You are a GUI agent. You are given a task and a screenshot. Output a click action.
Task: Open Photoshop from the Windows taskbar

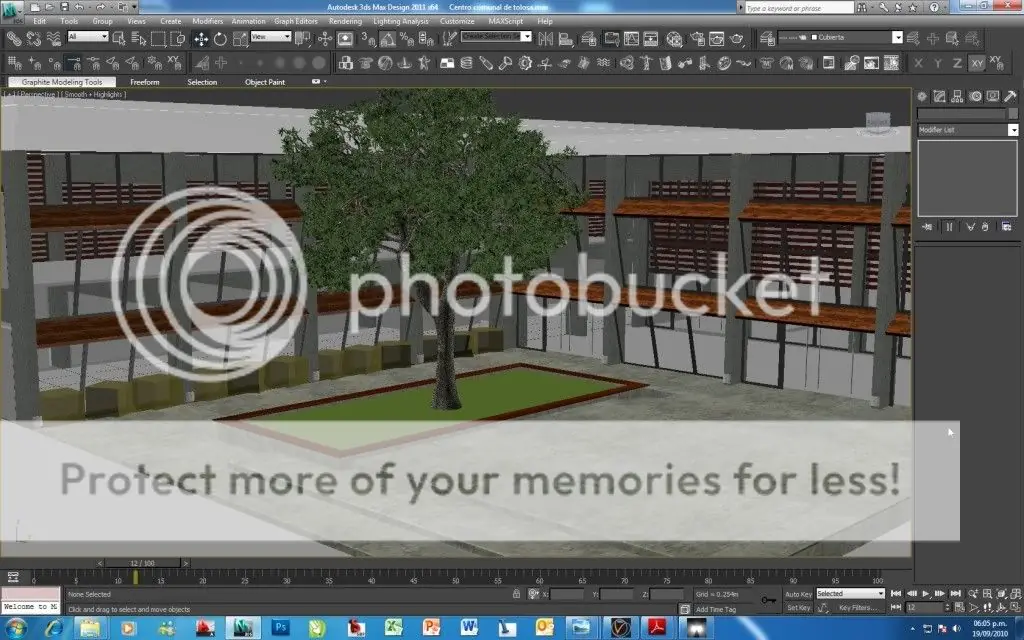pyautogui.click(x=281, y=628)
